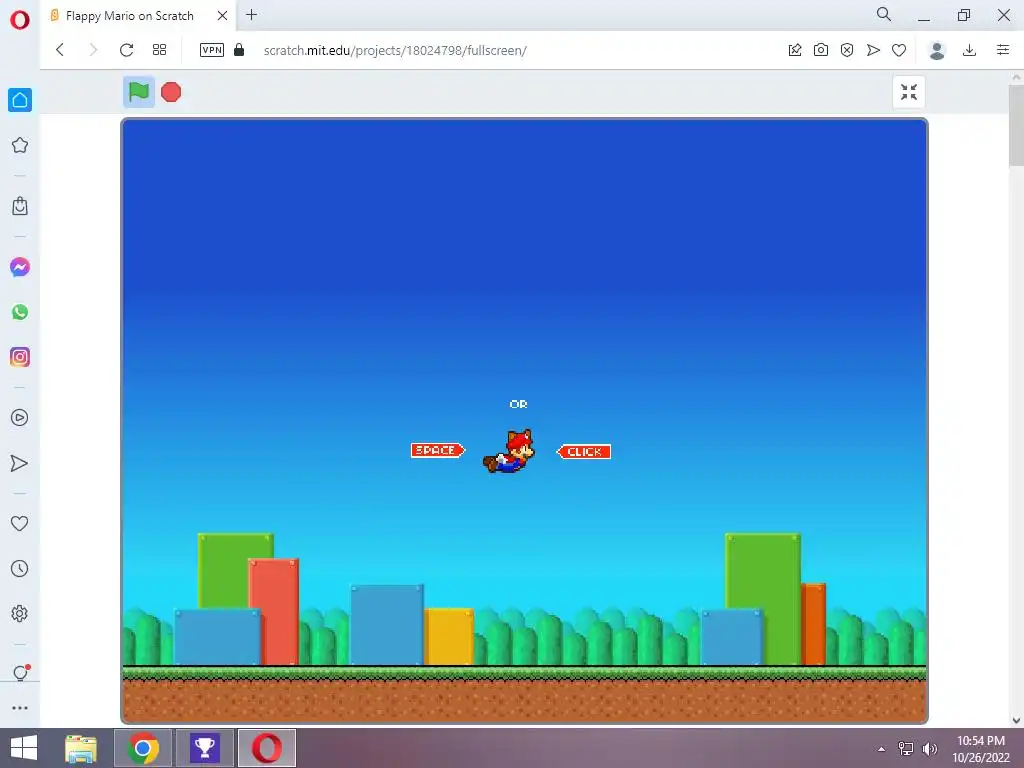Open My Flow in the sidebar
This screenshot has width=1024, height=768.
point(20,463)
